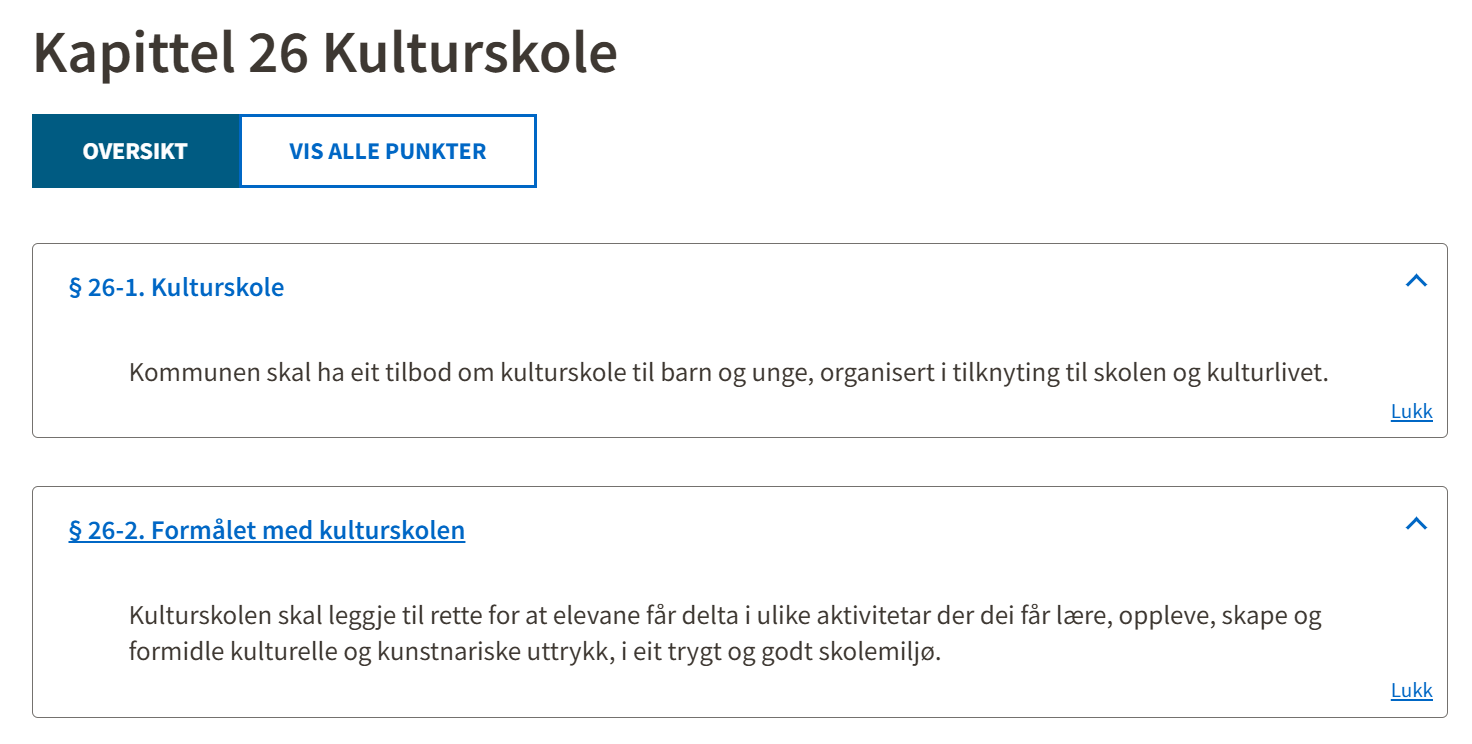Image resolution: width=1472 pixels, height=744 pixels.
Task: Open § 26-2. Formålet med kulturskolen link
Action: [x=266, y=530]
